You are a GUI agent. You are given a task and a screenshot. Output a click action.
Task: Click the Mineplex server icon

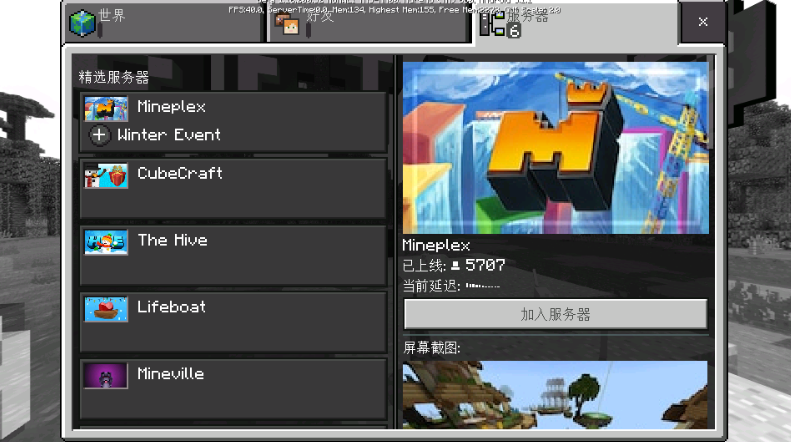(106, 108)
